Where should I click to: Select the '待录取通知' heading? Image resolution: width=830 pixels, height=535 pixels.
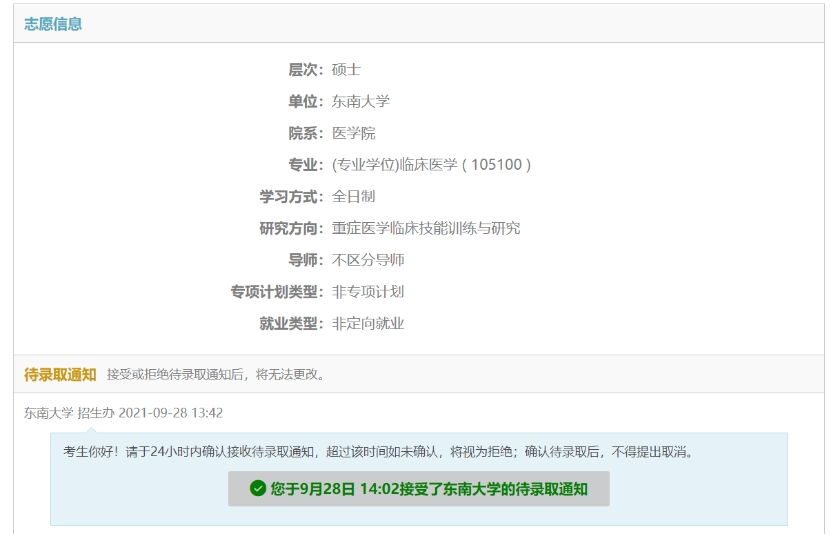[60, 375]
